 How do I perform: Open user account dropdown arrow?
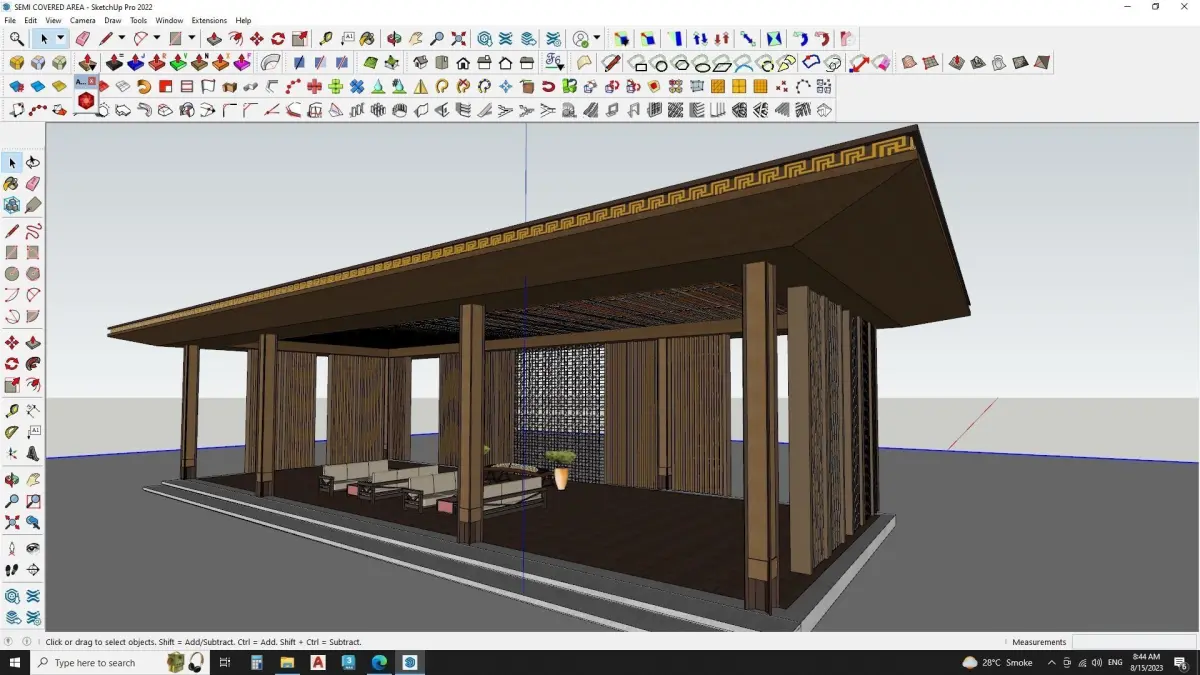pyautogui.click(x=597, y=38)
